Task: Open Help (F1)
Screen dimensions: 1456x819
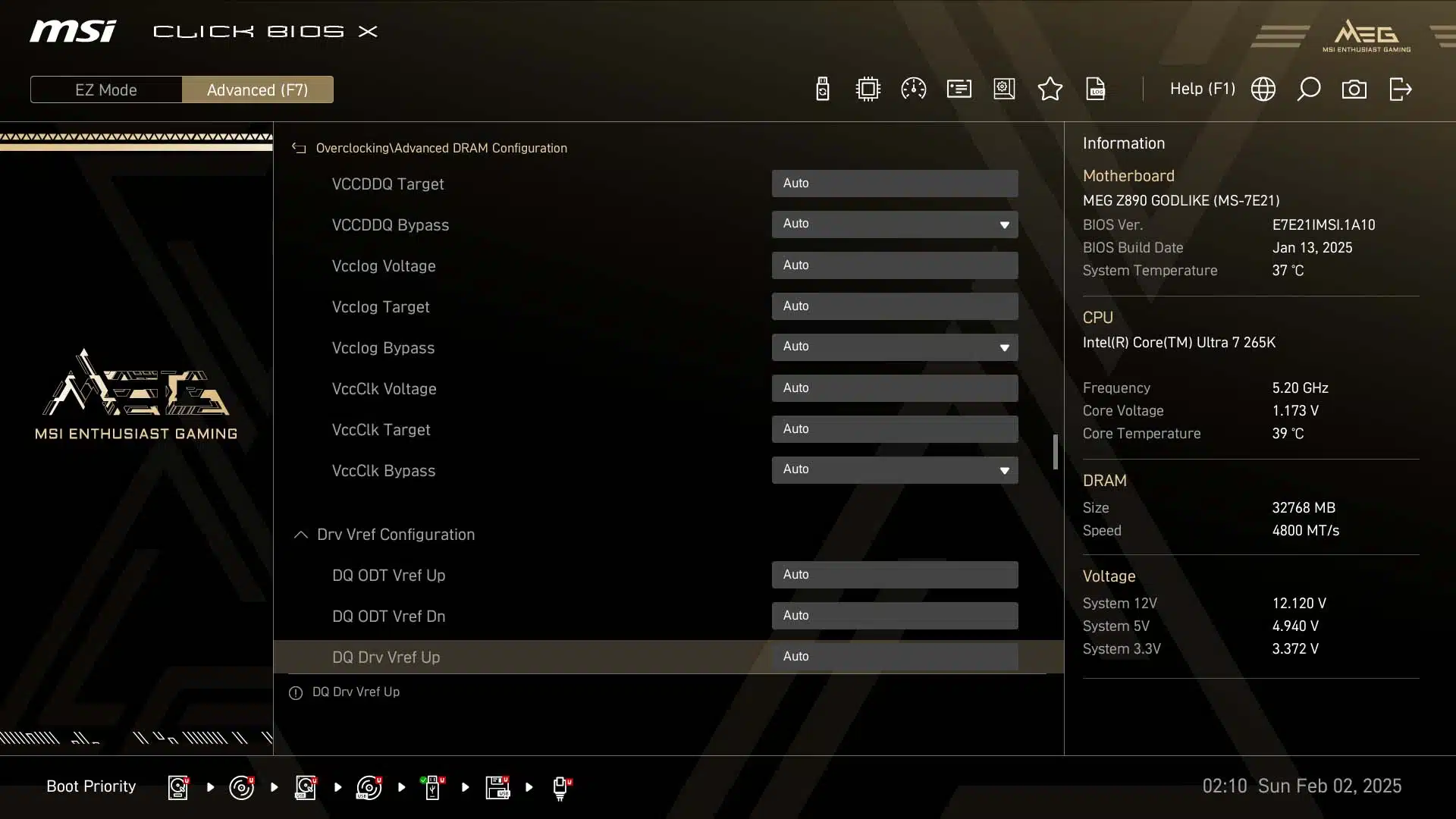Action: (x=1203, y=89)
